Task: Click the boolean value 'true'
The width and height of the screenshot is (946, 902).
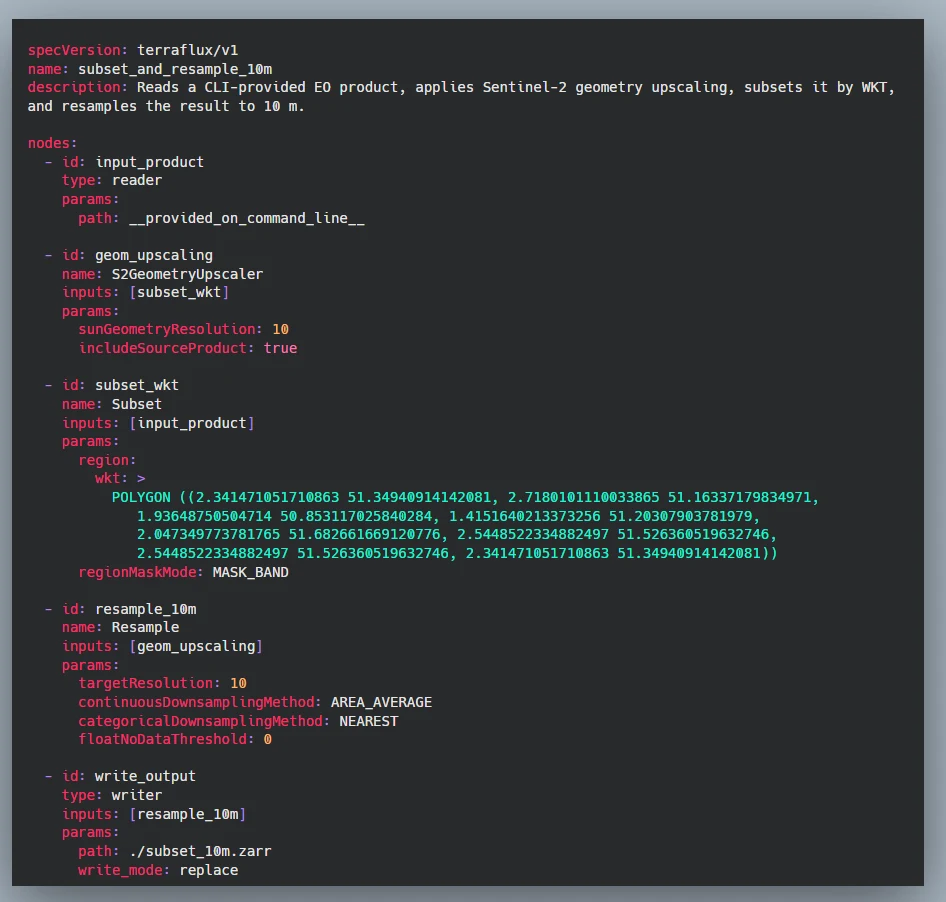Action: [281, 348]
